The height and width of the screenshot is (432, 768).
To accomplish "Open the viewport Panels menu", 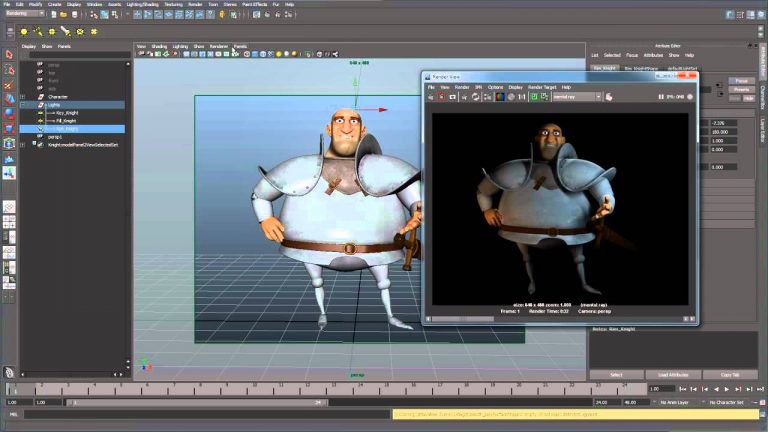I will (x=240, y=47).
